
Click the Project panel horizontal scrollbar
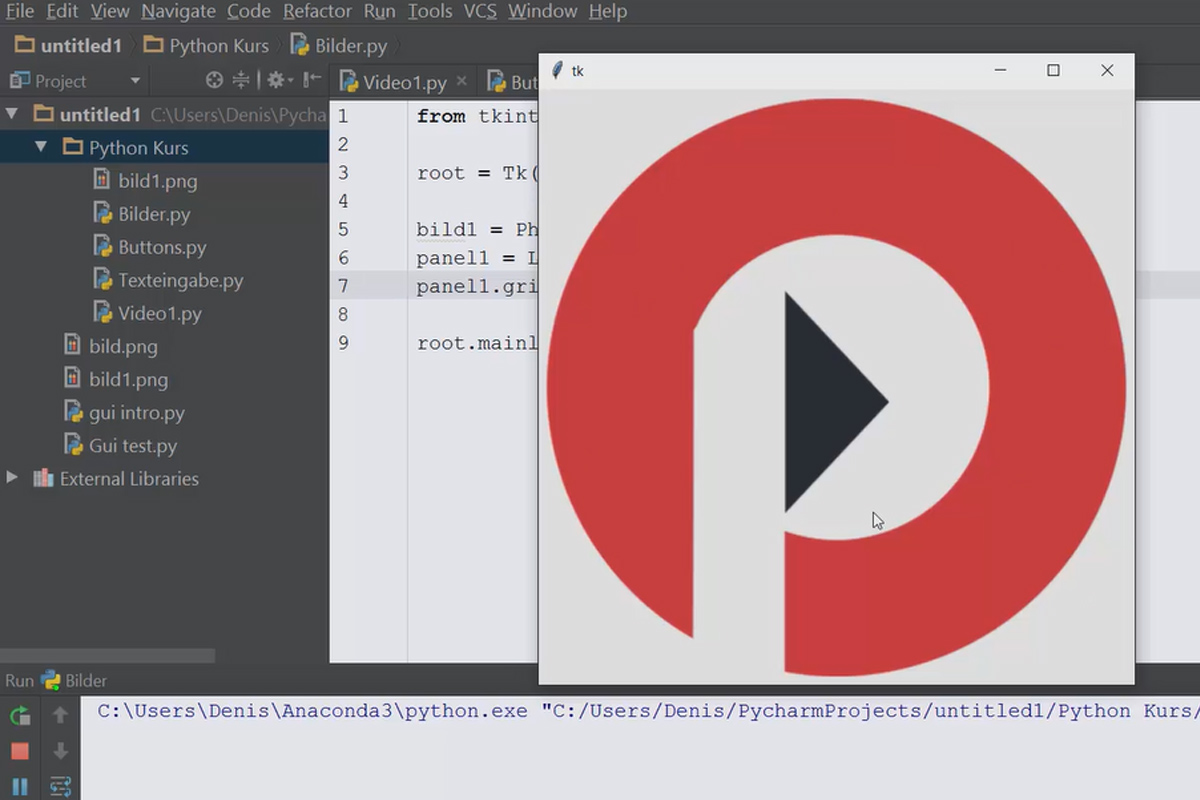pyautogui.click(x=107, y=656)
